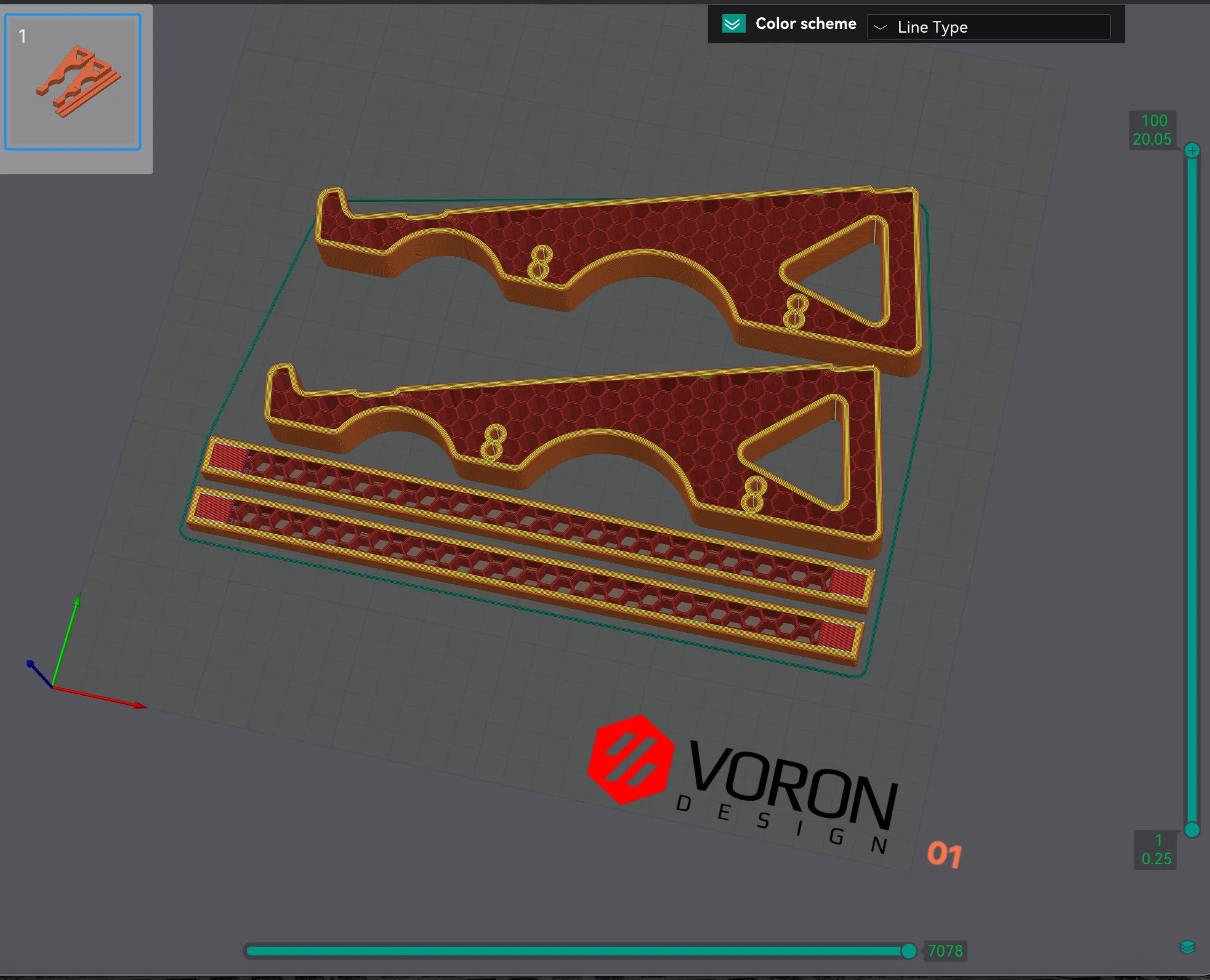Click the horizontal move slider handle
This screenshot has height=980, width=1210.
[x=908, y=951]
